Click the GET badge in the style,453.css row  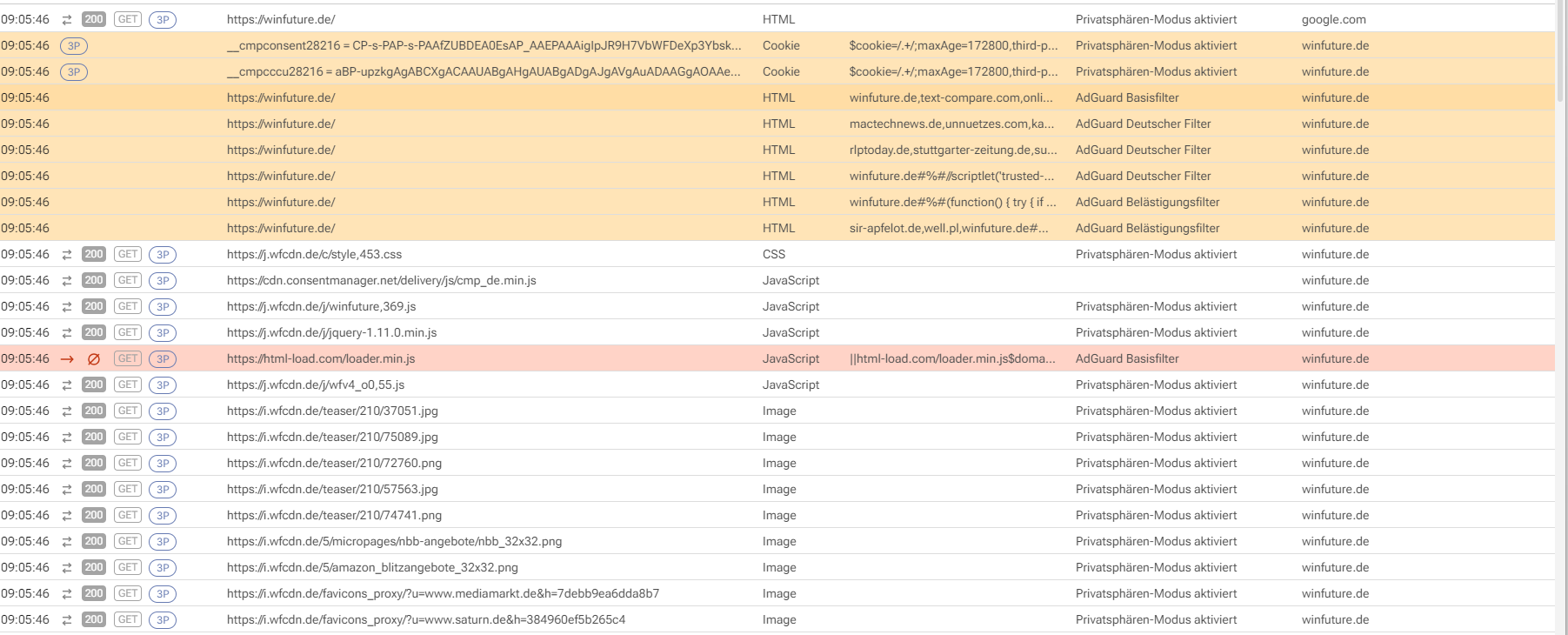click(128, 254)
